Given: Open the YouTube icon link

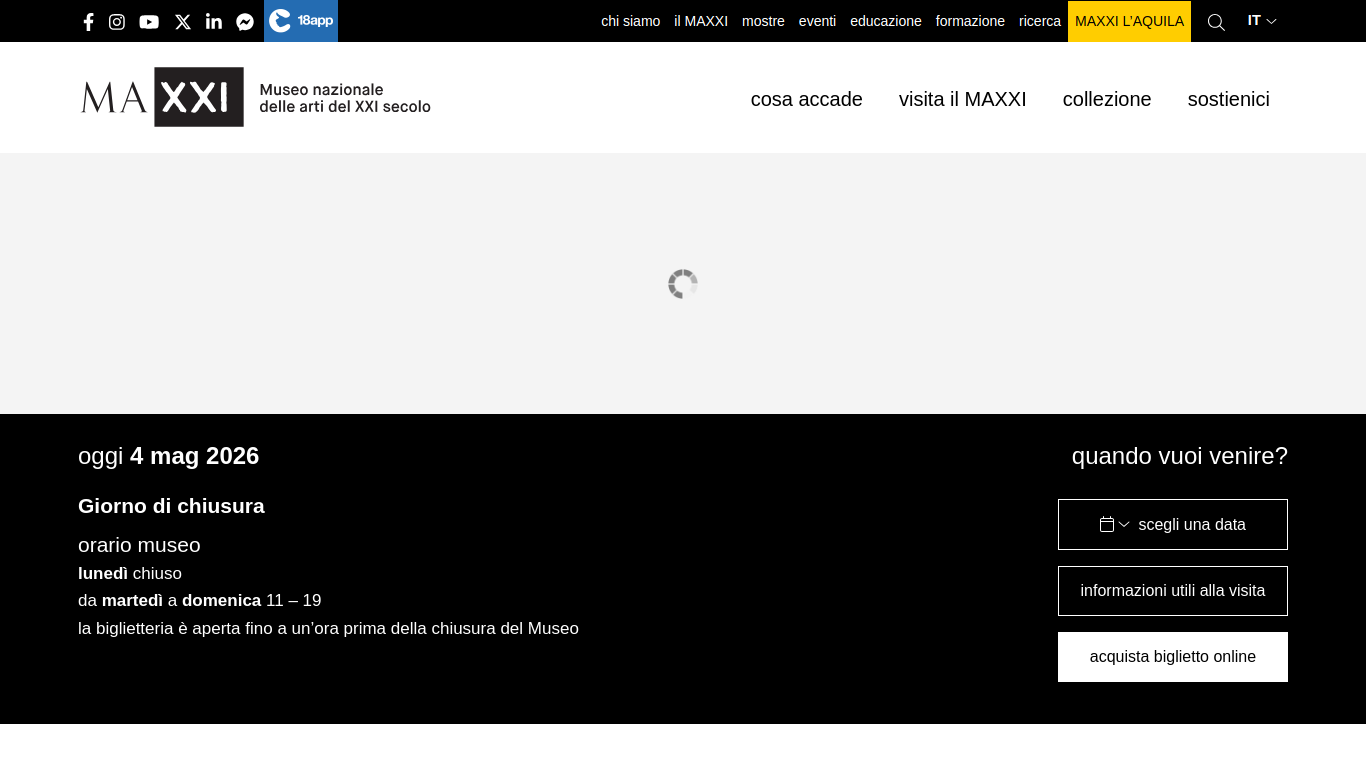Looking at the screenshot, I should click(149, 22).
